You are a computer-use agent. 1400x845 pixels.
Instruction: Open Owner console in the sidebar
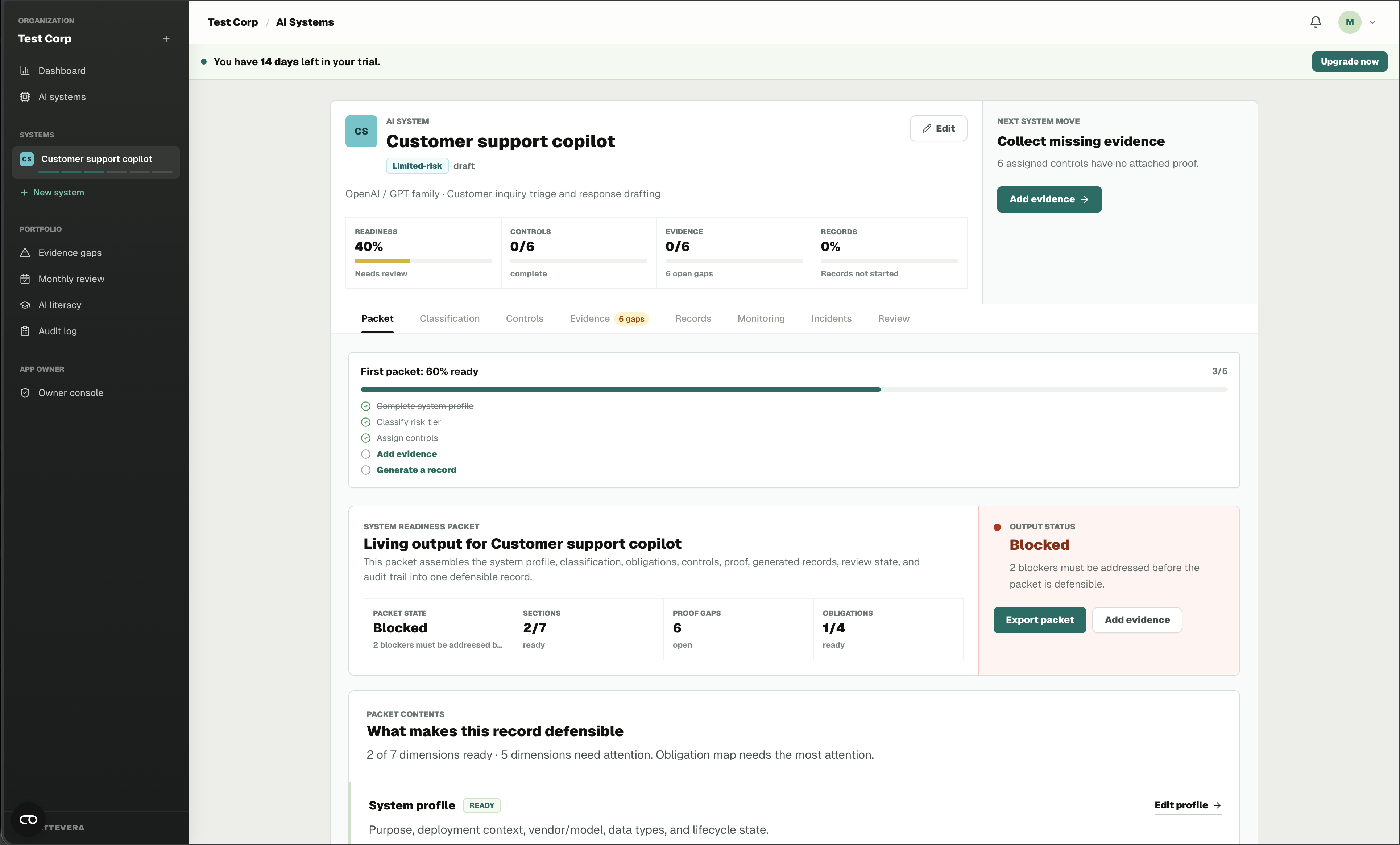point(96,393)
